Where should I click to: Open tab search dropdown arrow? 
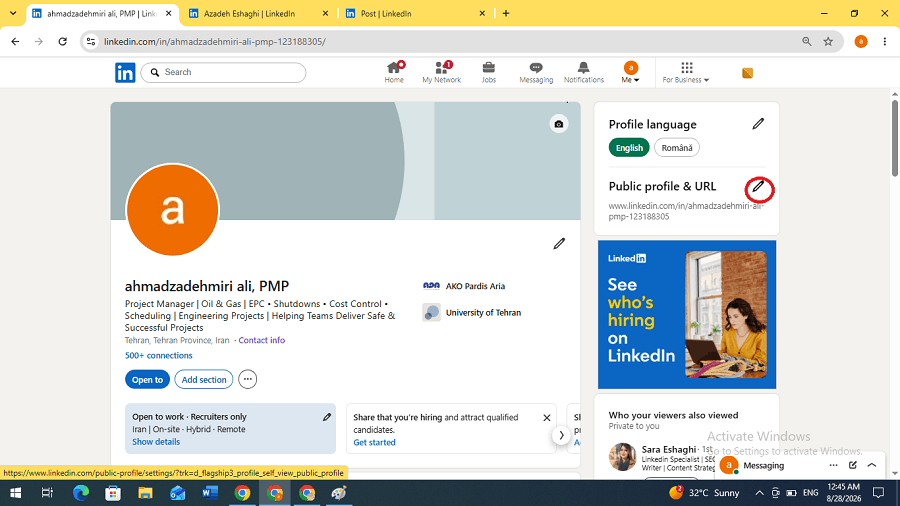tap(13, 13)
